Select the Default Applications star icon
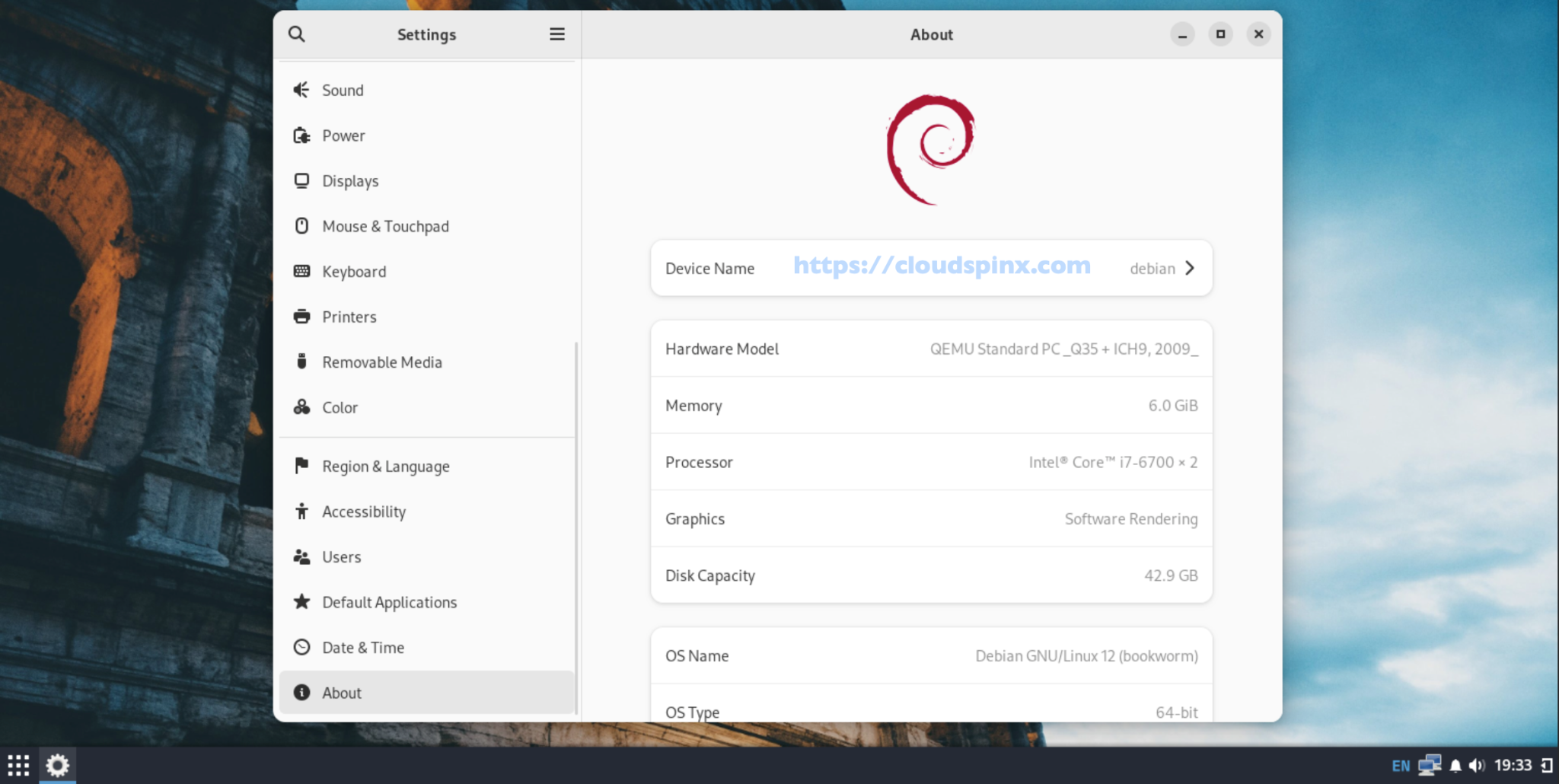Viewport: 1559px width, 784px height. coord(302,601)
